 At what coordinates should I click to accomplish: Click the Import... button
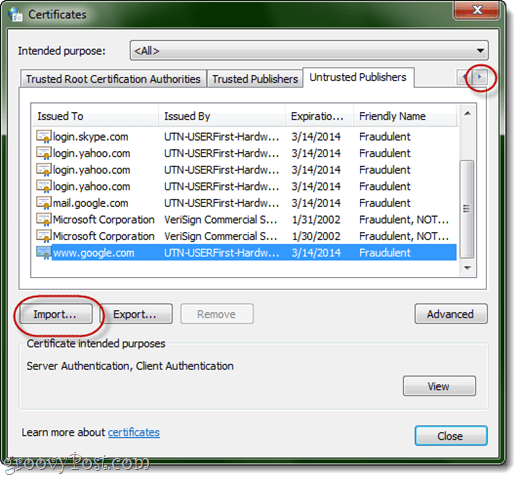pos(56,314)
